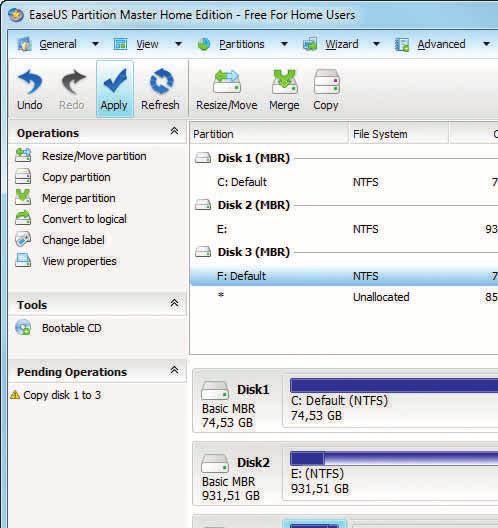The width and height of the screenshot is (498, 528).
Task: Collapse the Operations panel
Action: coord(174,131)
